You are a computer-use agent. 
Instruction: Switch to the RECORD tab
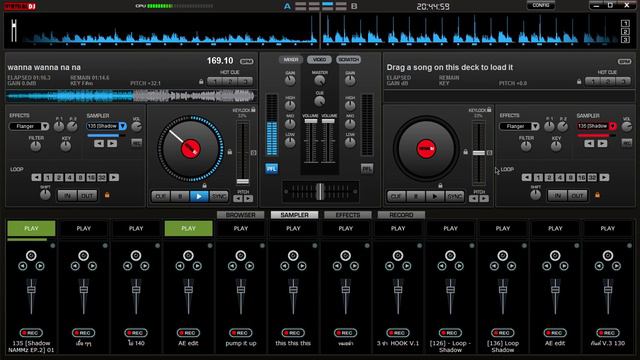(x=401, y=215)
